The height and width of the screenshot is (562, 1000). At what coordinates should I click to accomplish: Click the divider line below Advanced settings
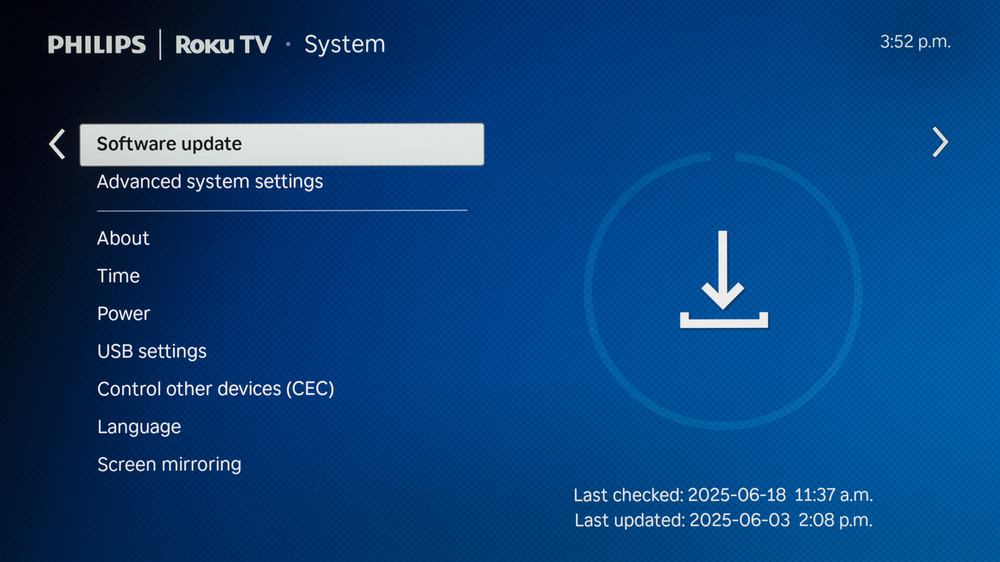pyautogui.click(x=282, y=210)
